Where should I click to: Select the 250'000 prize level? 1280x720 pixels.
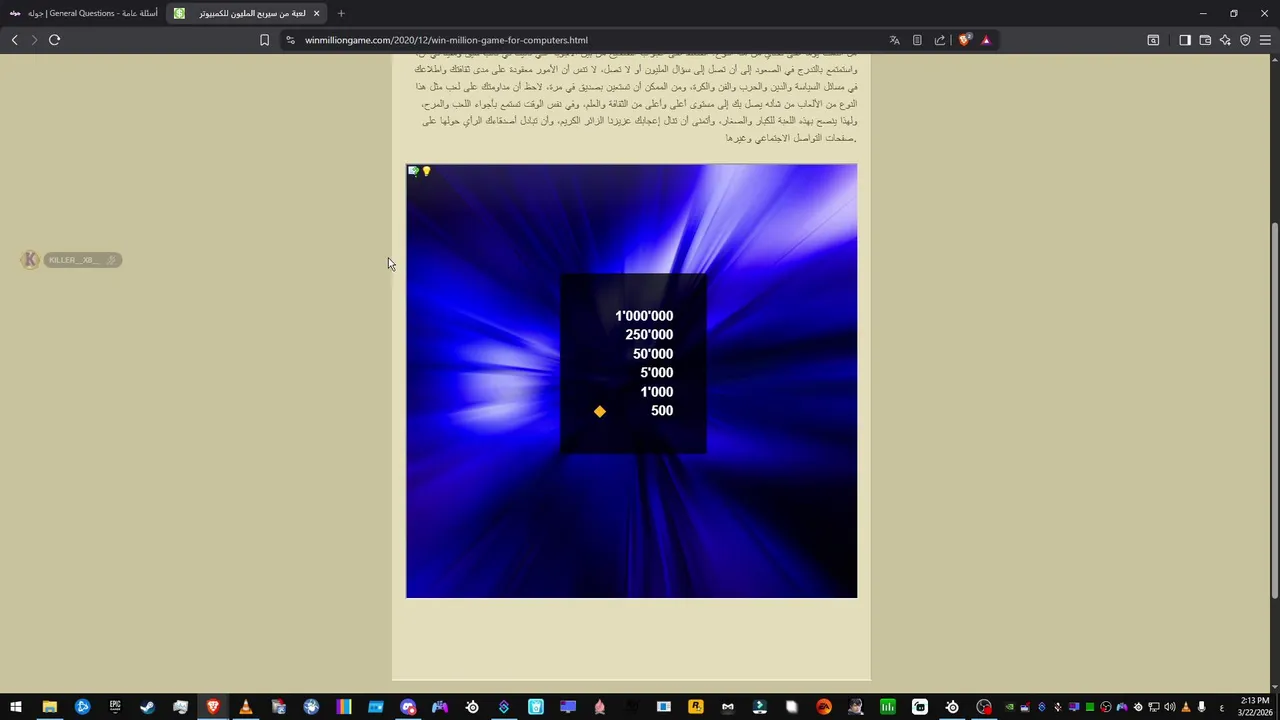(649, 335)
